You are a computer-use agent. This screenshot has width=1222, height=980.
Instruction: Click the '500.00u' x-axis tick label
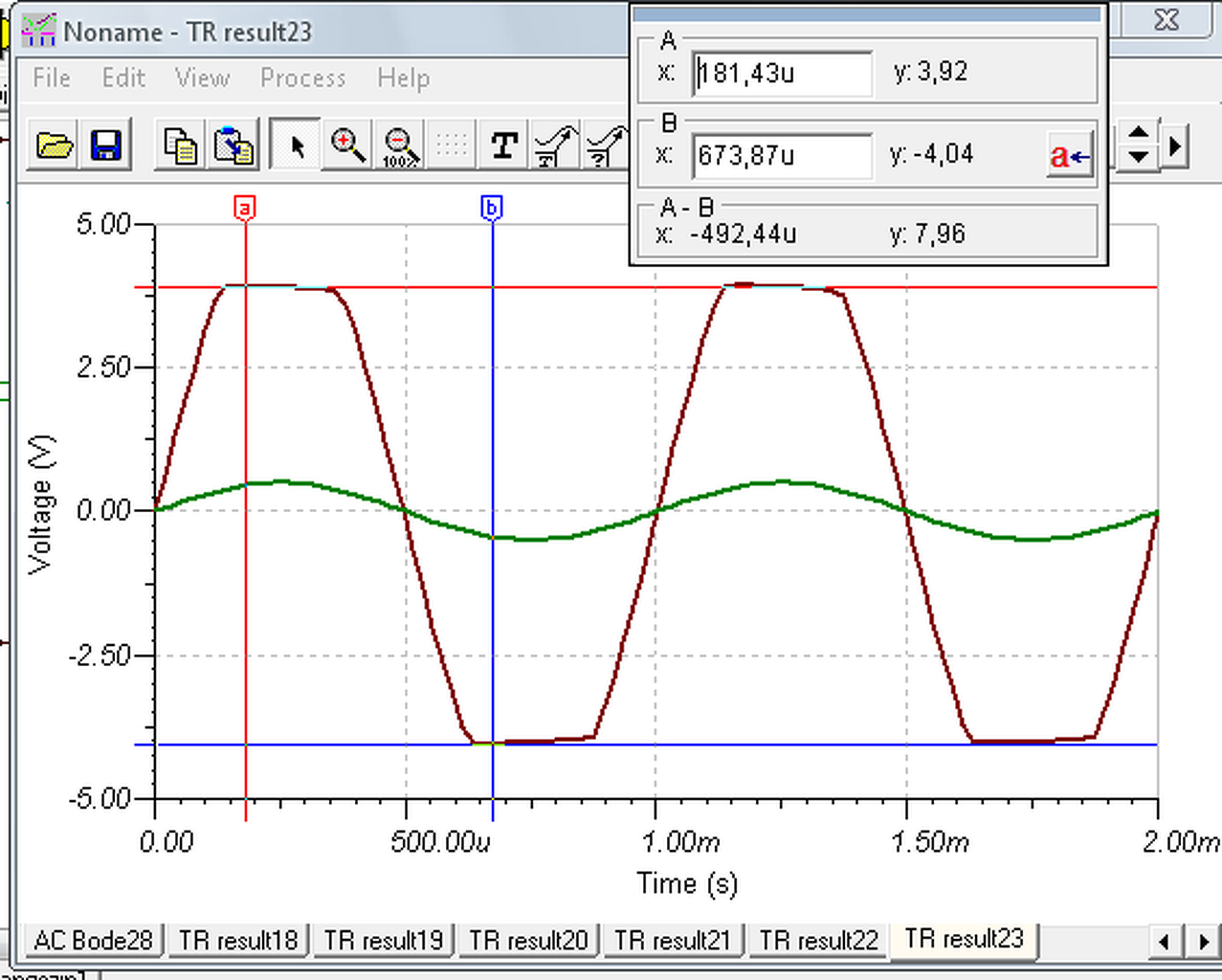(x=440, y=842)
